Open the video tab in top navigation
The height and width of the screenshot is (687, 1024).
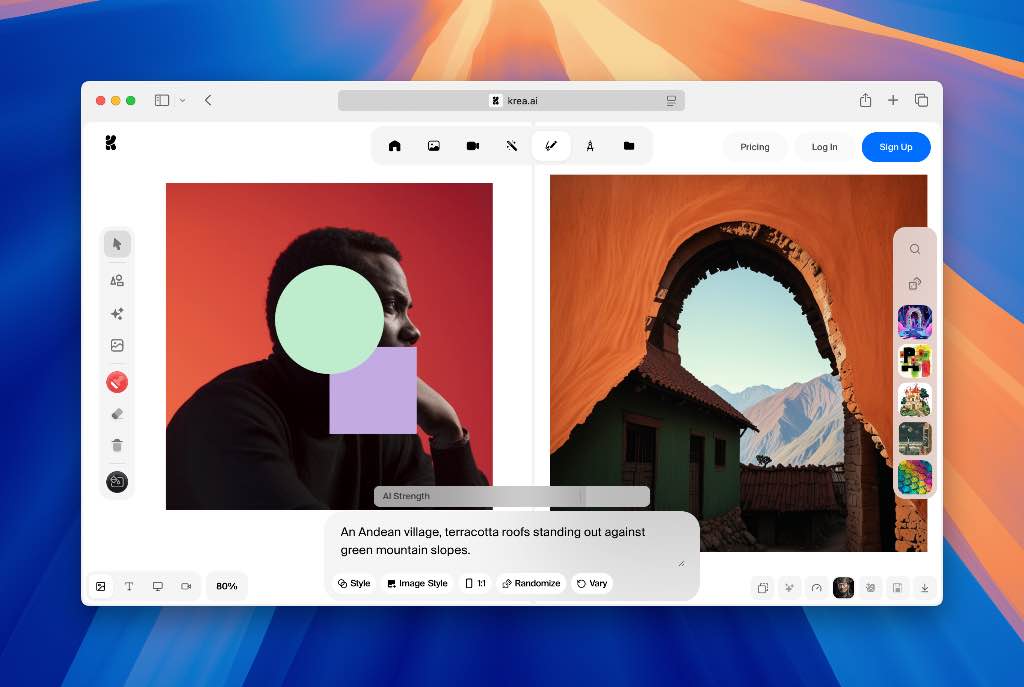[x=472, y=146]
